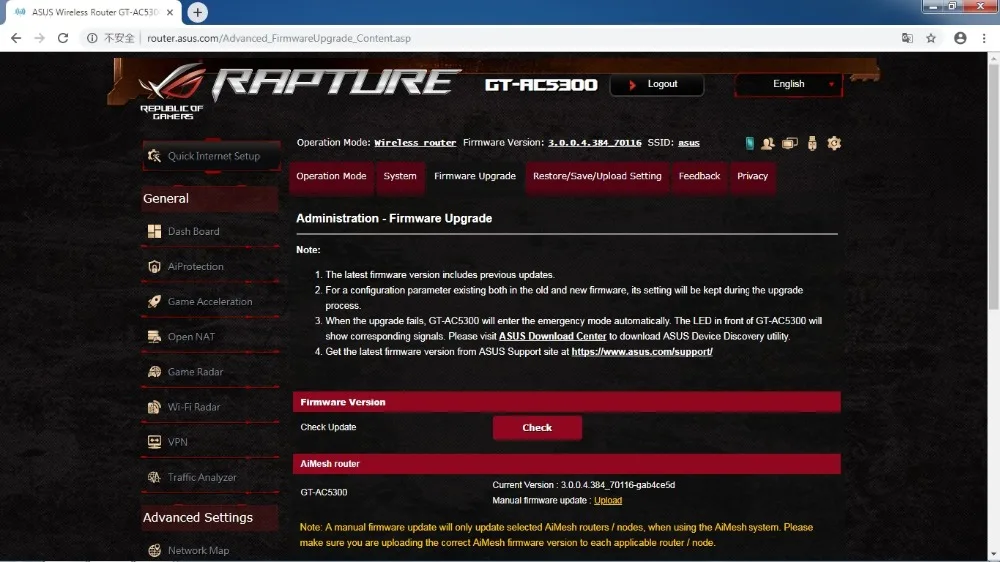Click the USB device status icon
This screenshot has height=562, width=1000.
[x=812, y=144]
